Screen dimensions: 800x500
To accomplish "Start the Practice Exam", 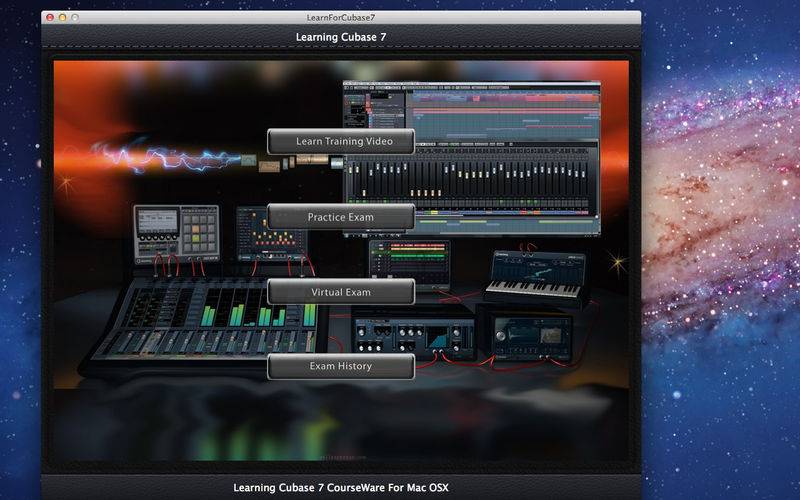I will pos(341,217).
